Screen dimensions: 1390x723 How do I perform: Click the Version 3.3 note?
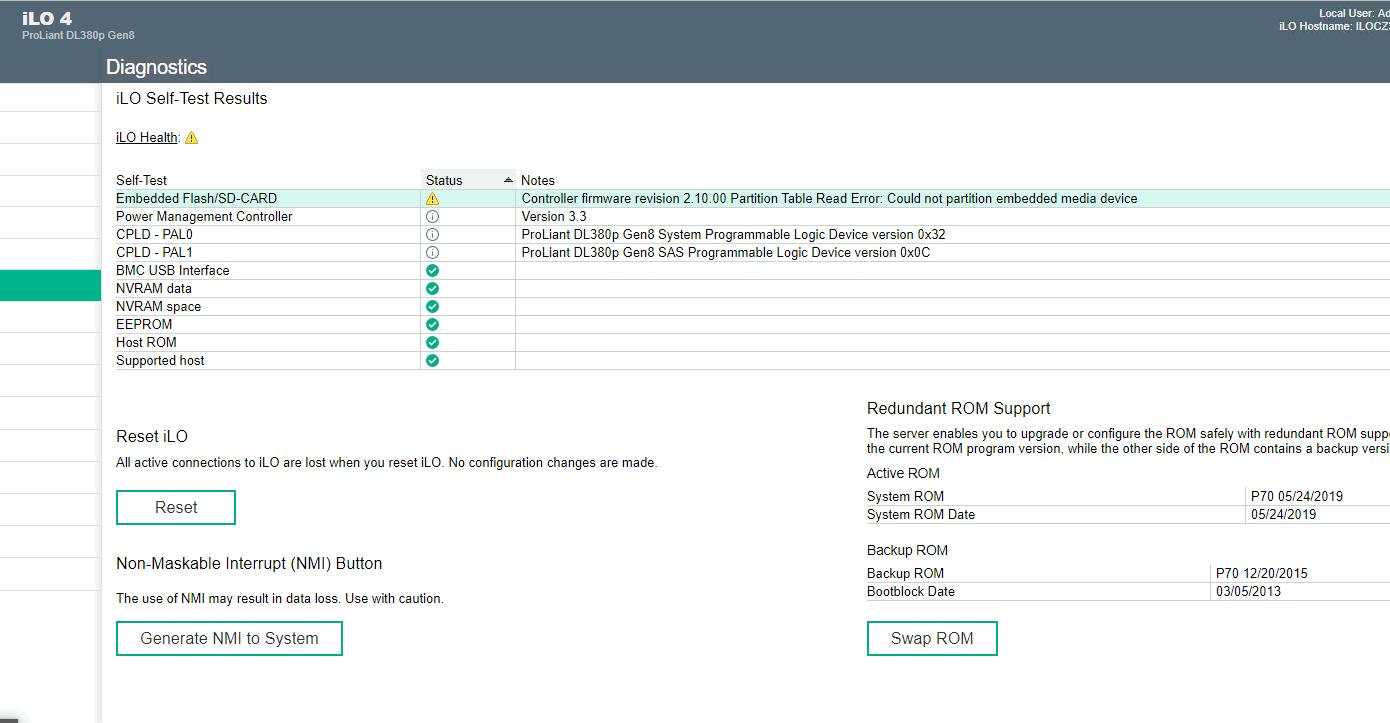click(554, 217)
